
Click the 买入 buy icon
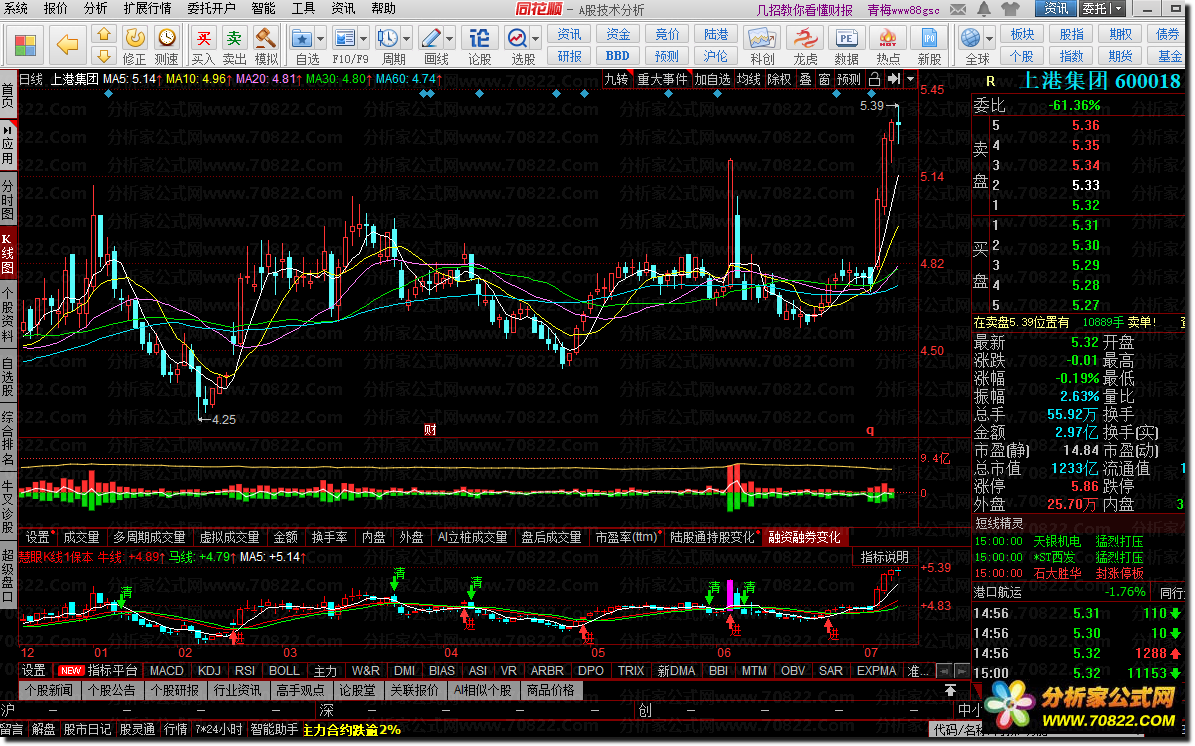click(x=203, y=45)
